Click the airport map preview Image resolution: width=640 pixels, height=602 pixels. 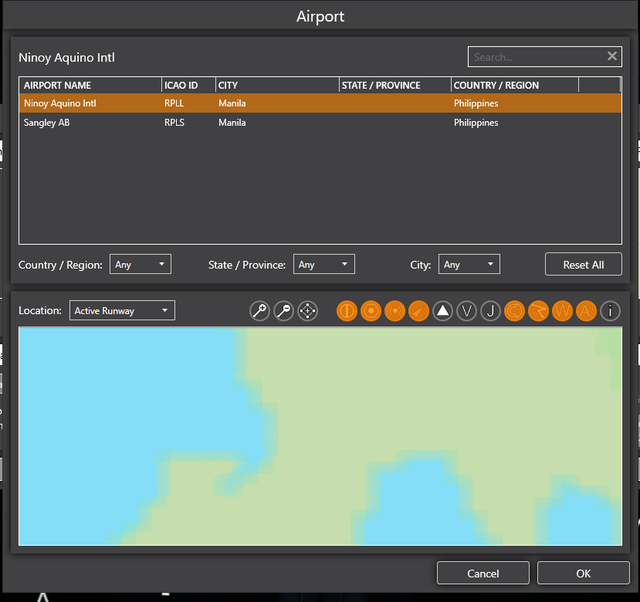pos(320,436)
